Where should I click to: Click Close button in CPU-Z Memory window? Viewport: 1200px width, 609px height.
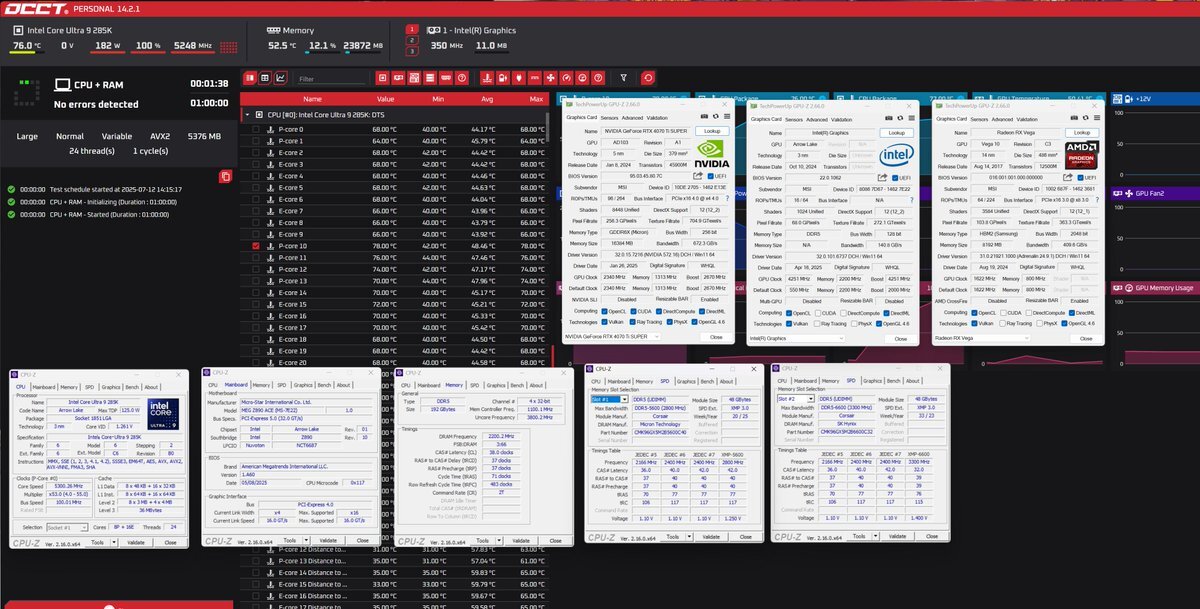558,541
